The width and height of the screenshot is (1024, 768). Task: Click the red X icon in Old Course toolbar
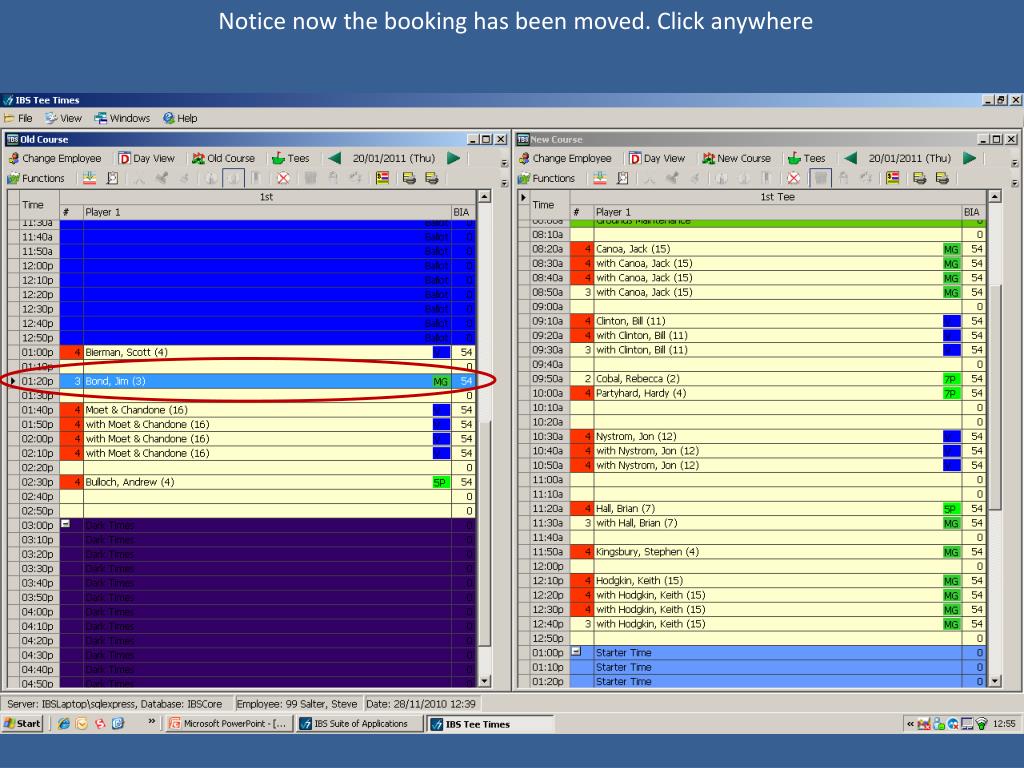[x=283, y=178]
